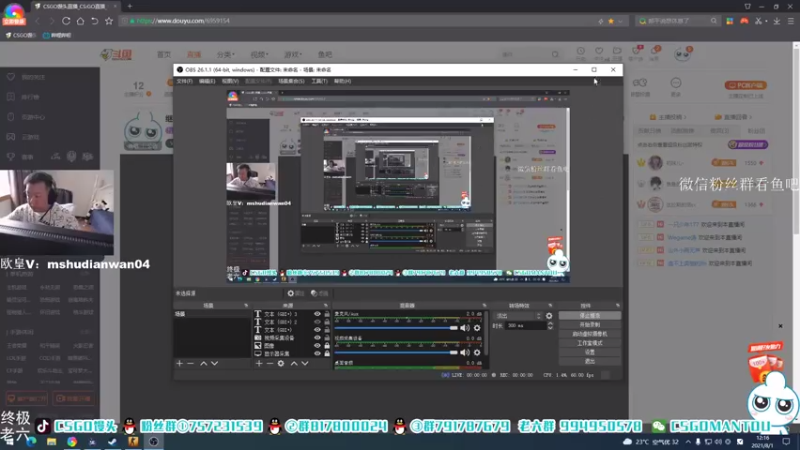Mute the second mixer channel speaker icon
Screen dimensions: 800x450
[x=465, y=352]
